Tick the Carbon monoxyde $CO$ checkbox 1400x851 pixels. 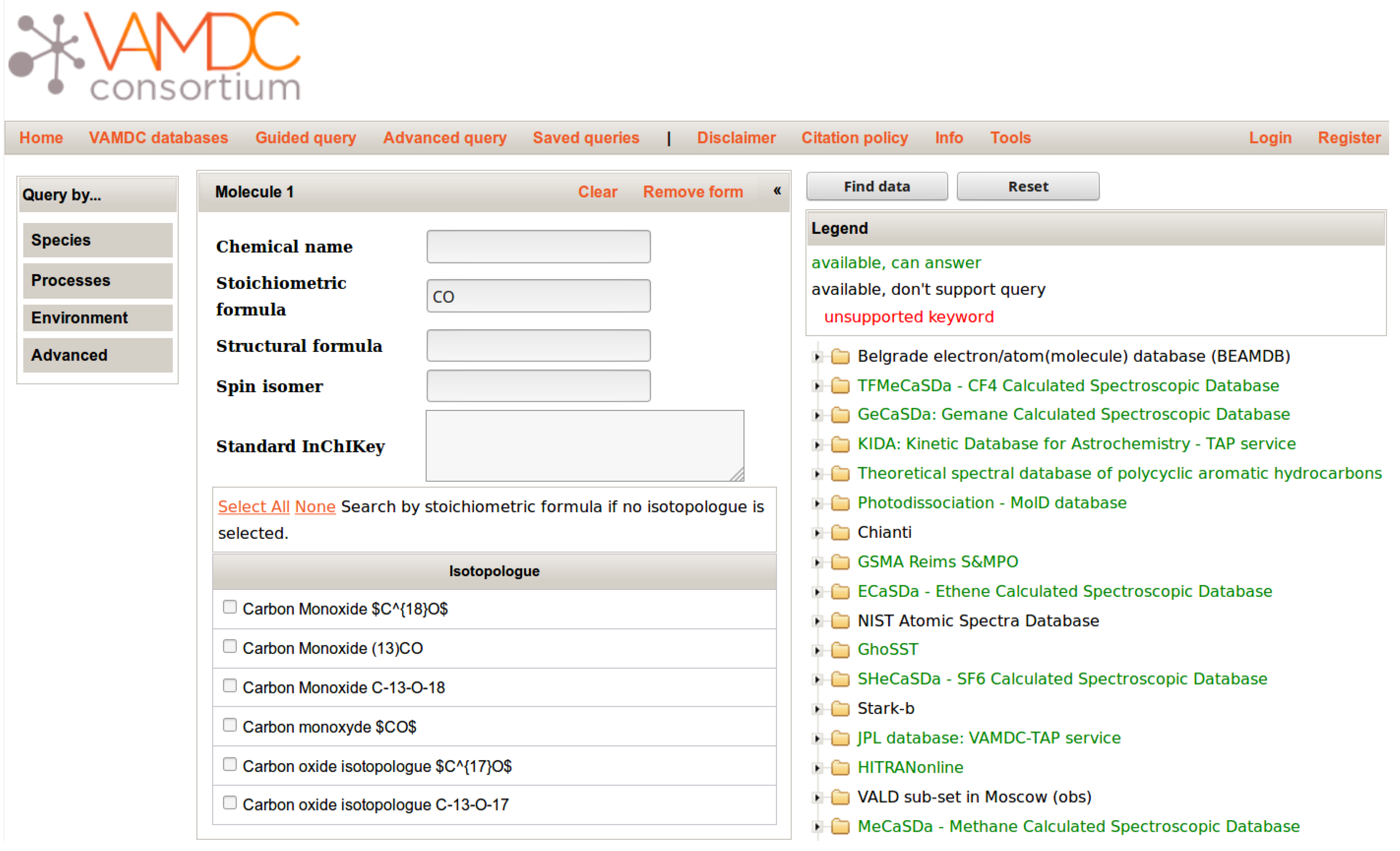click(x=229, y=725)
